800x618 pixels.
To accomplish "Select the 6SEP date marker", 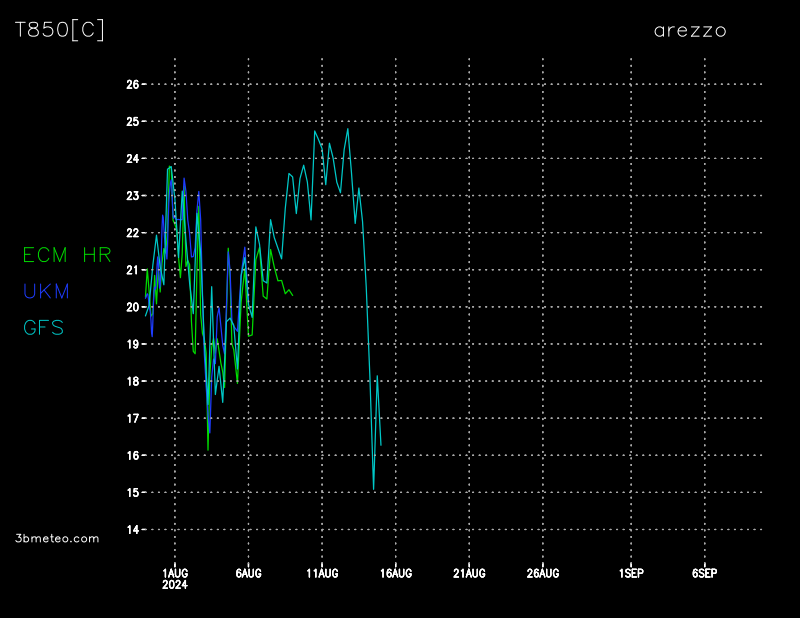I will (704, 573).
